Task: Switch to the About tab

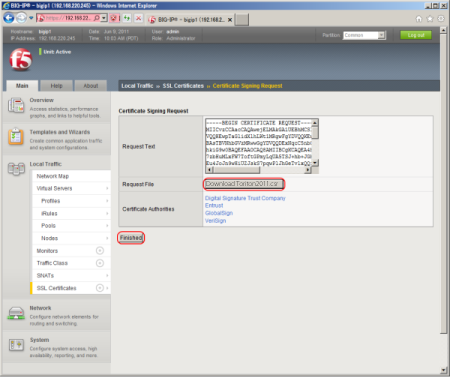Action: coord(91,86)
